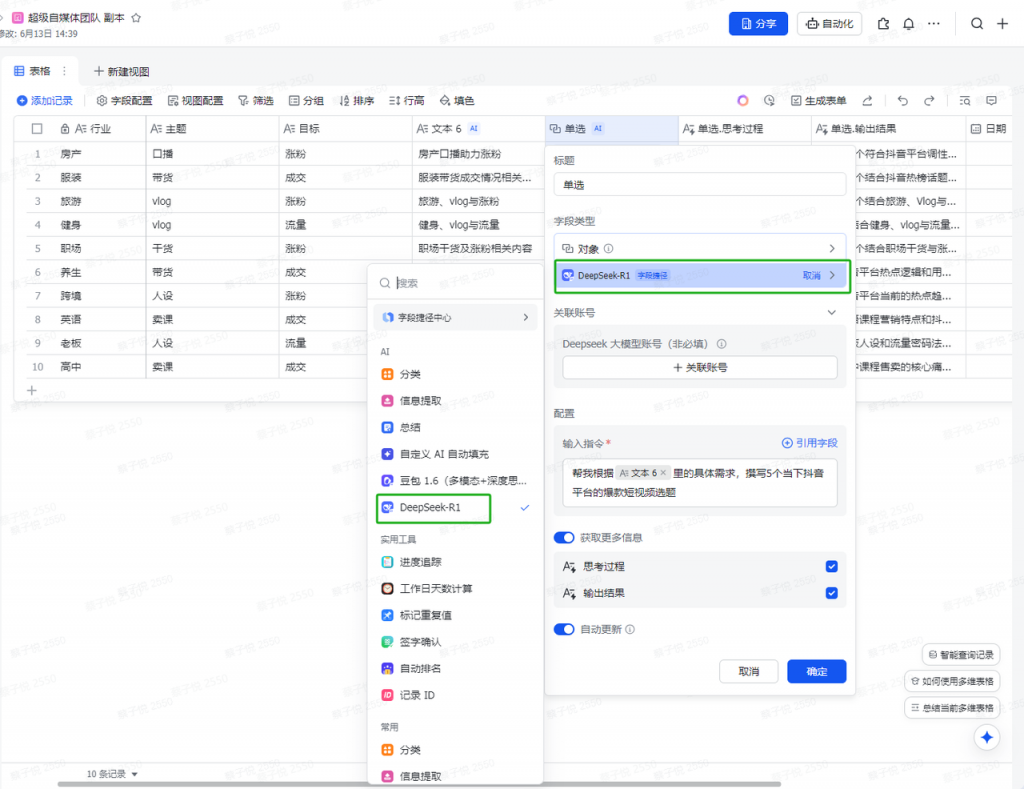This screenshot has height=789, width=1024.
Task: Open the 对象 field type dropdown
Action: pos(699,249)
